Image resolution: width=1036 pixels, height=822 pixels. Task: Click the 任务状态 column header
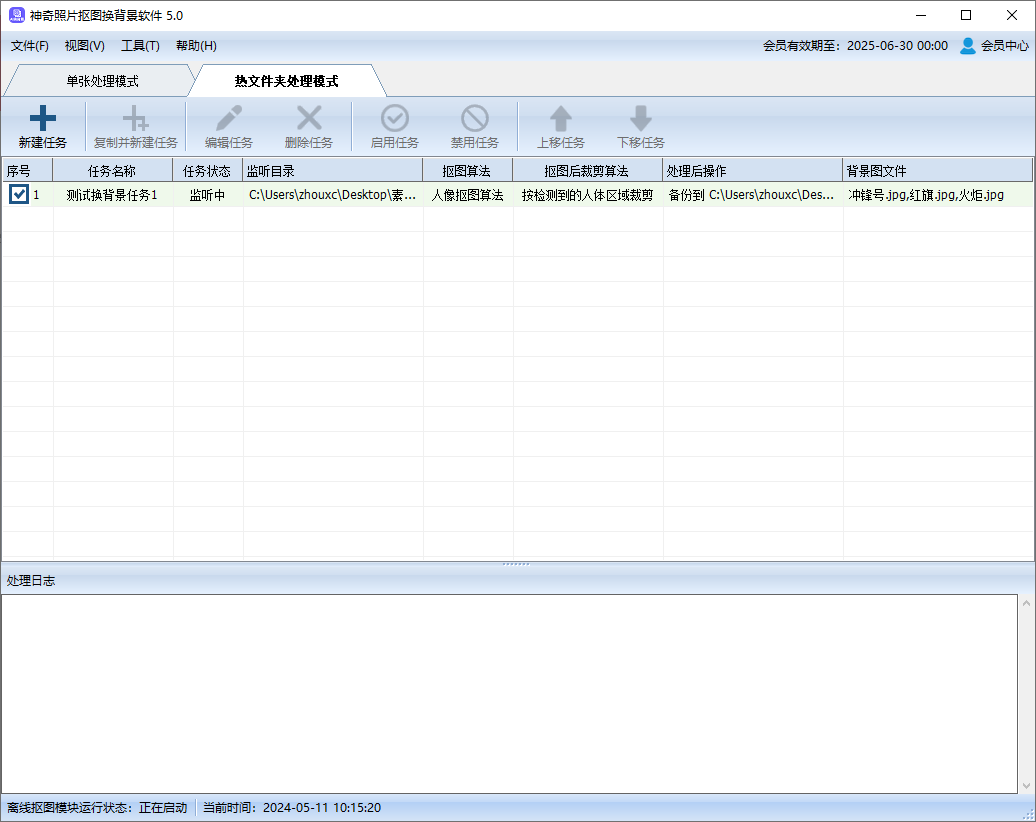pyautogui.click(x=207, y=170)
